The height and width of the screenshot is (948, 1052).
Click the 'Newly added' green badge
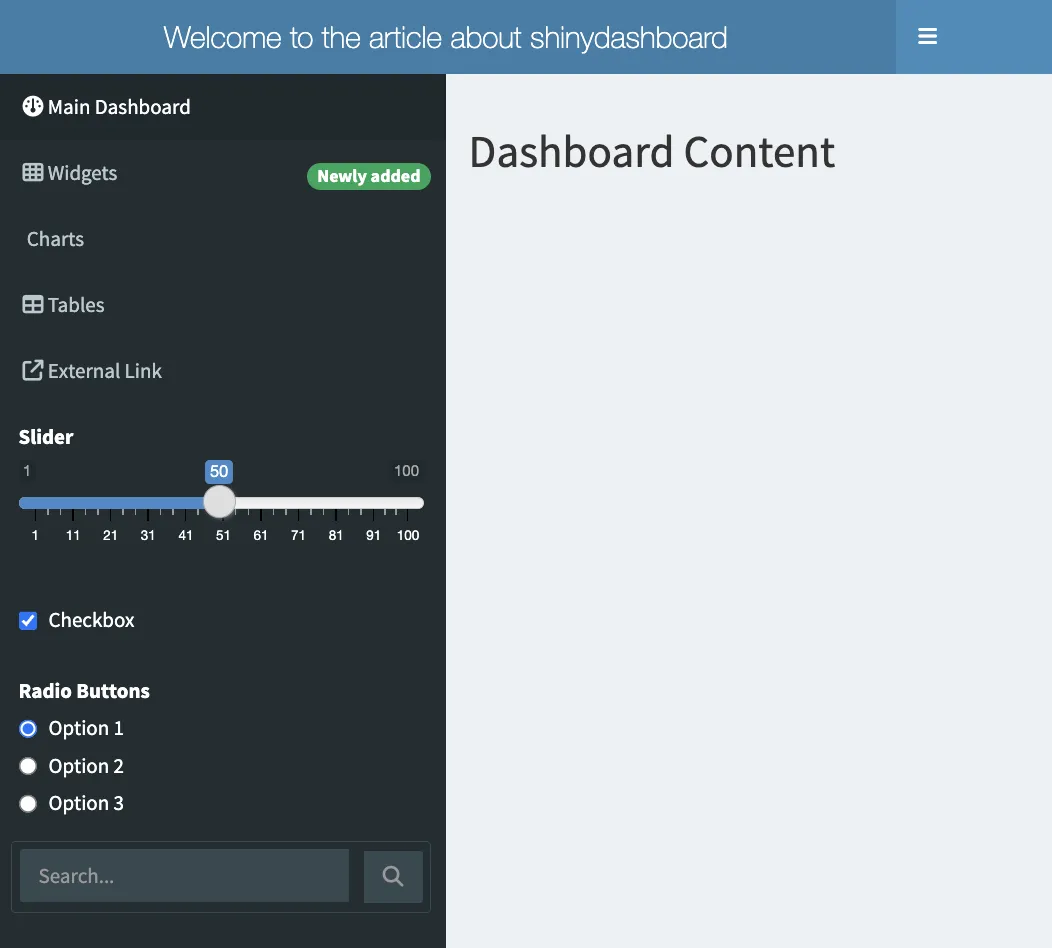coord(368,177)
